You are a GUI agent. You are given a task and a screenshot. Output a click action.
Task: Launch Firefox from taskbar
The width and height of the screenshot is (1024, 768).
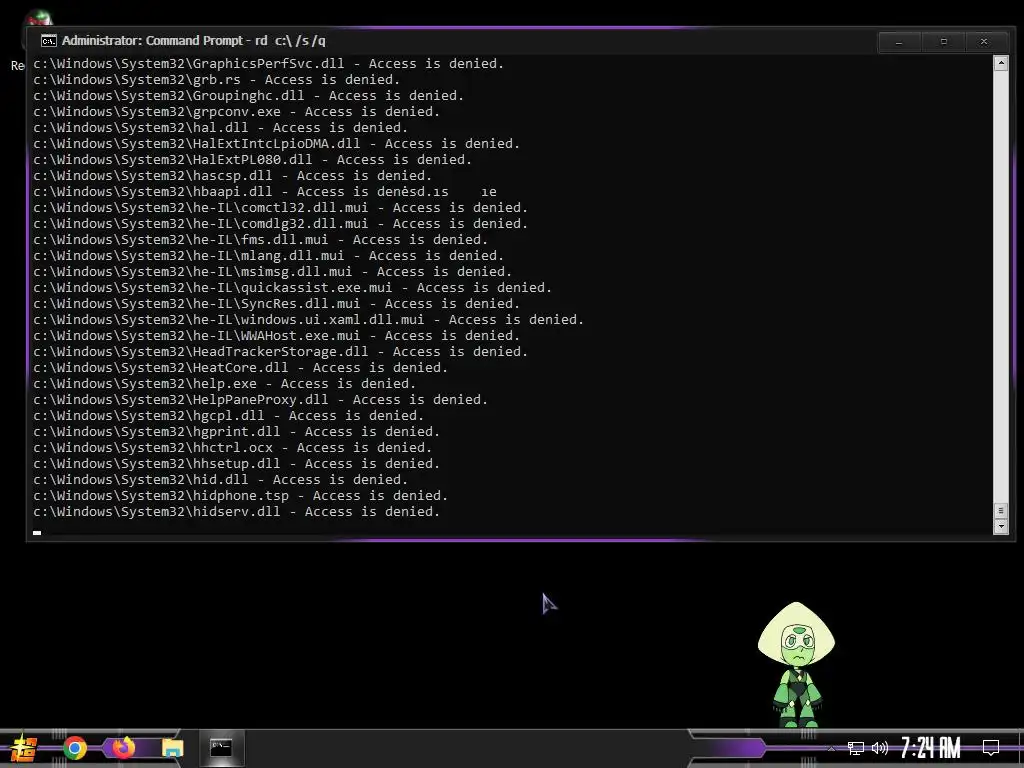click(x=123, y=748)
